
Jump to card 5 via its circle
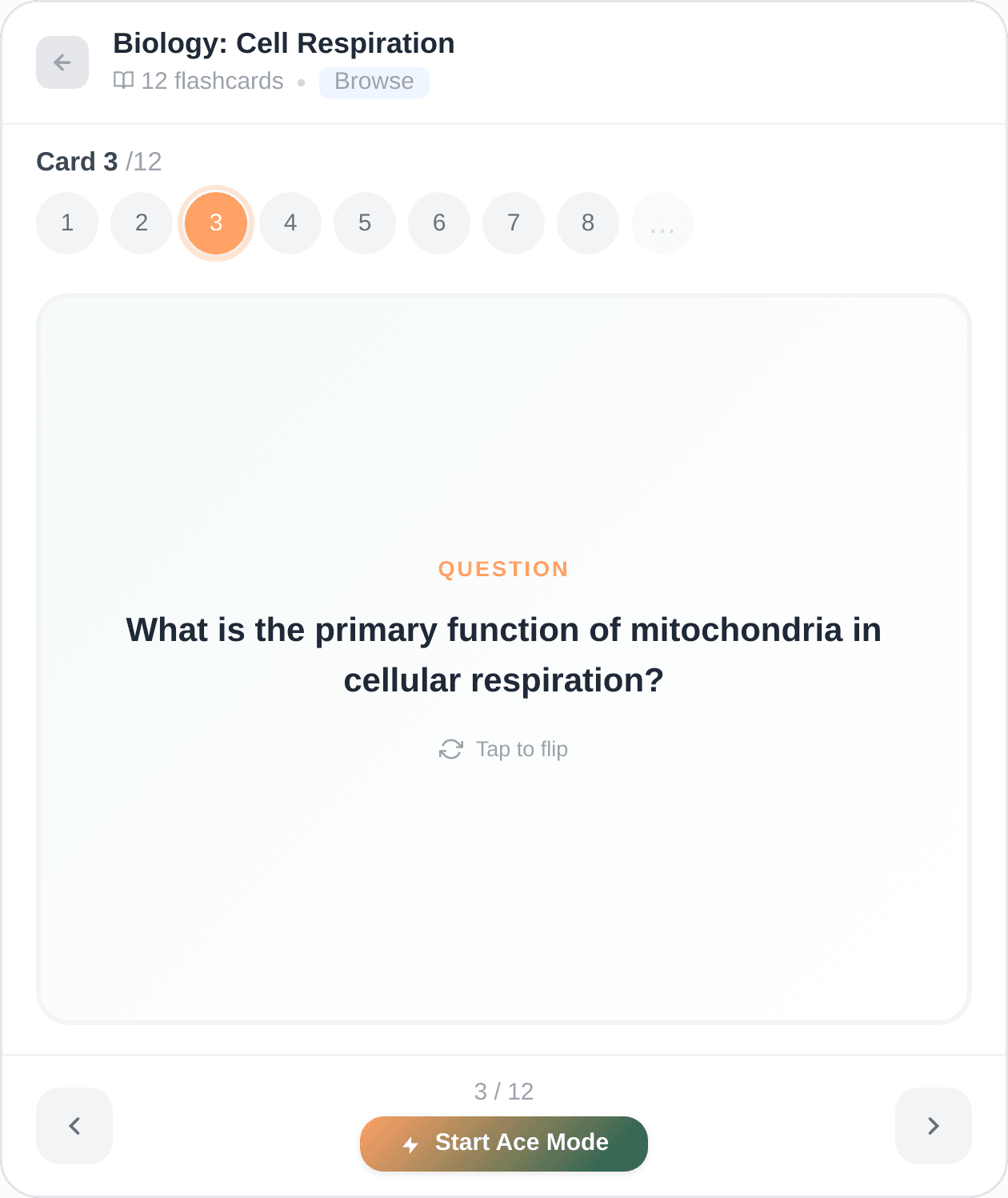tap(365, 223)
